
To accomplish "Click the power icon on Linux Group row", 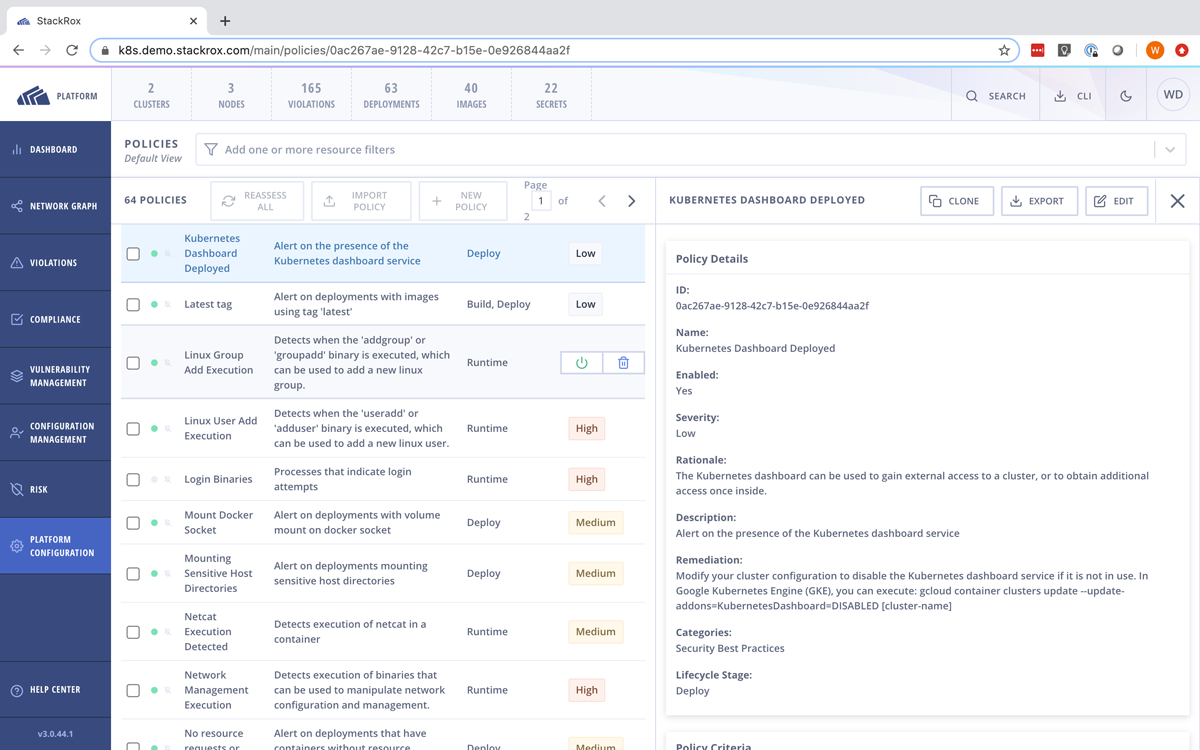I will pos(582,363).
